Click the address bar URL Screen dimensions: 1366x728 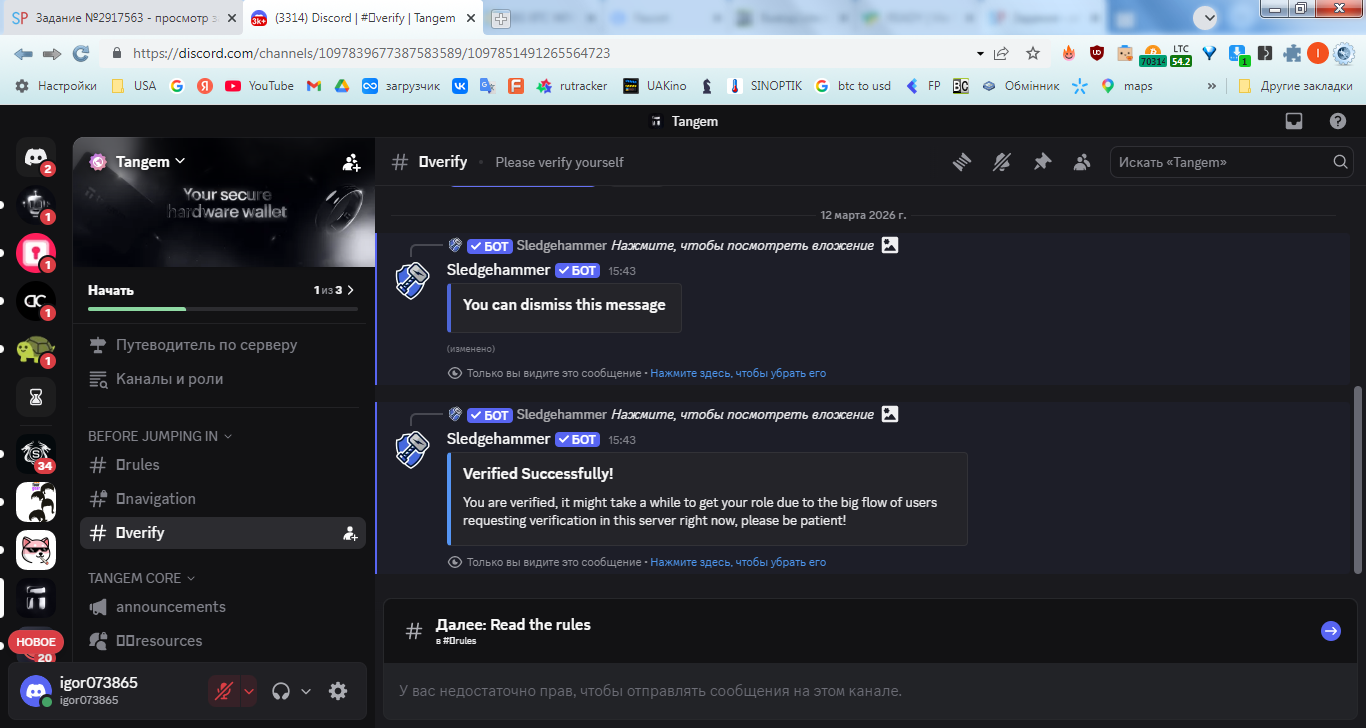[x=371, y=53]
